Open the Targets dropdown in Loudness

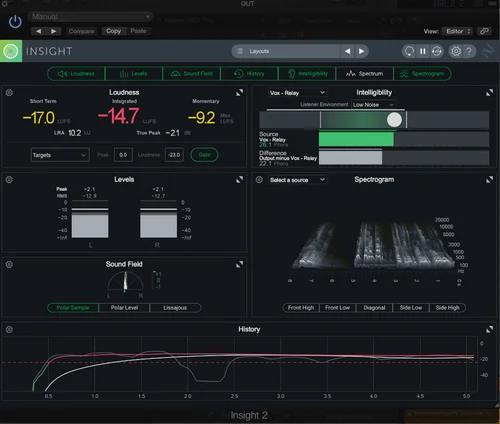tap(60, 155)
